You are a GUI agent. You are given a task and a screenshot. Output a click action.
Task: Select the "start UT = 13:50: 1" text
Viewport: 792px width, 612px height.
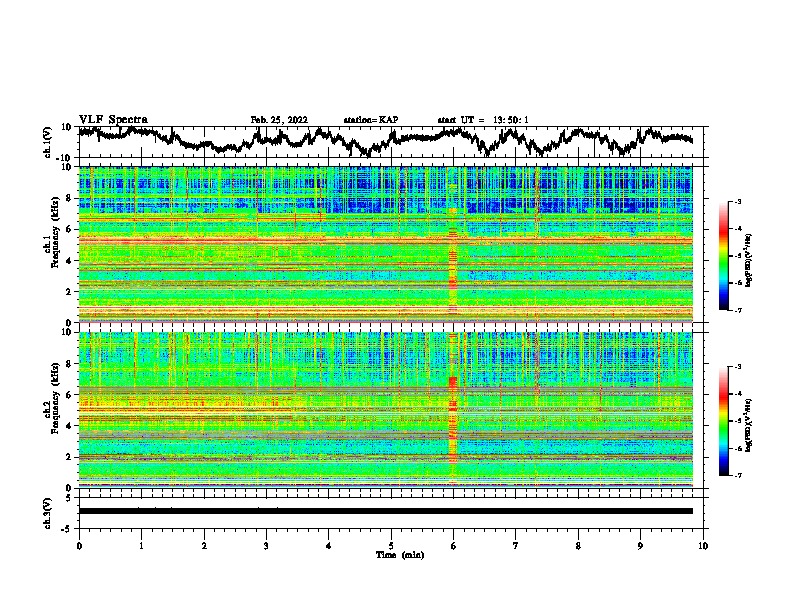coord(483,120)
